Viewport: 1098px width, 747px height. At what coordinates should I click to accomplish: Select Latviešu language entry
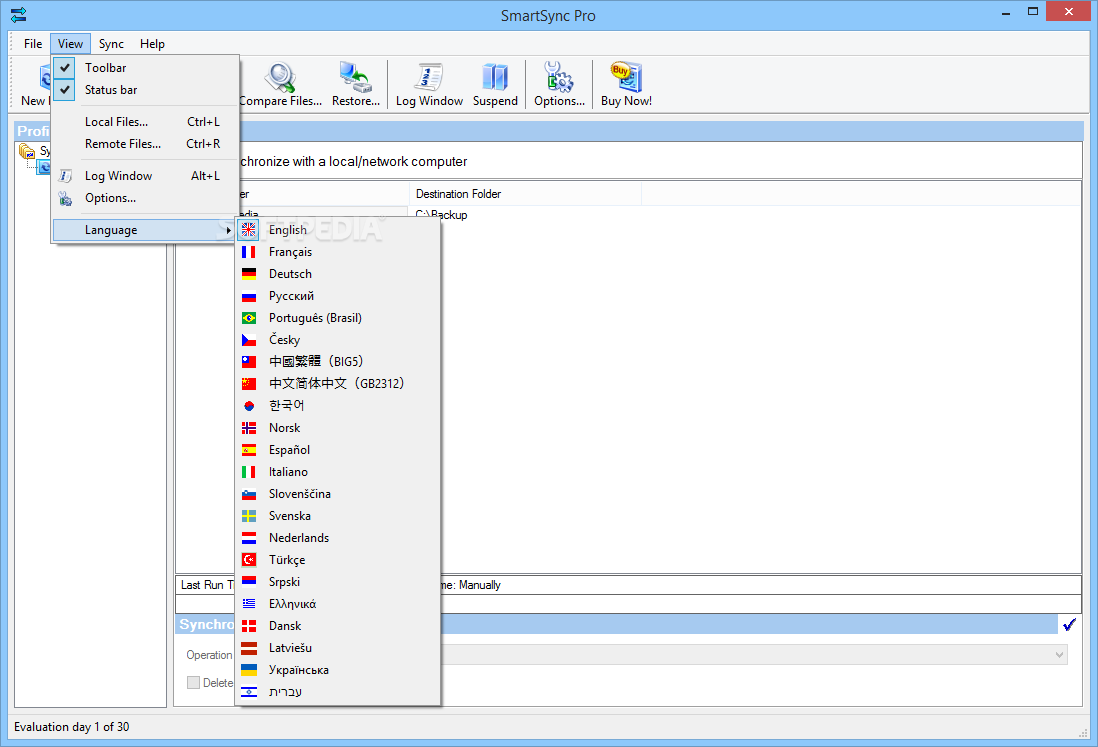point(338,648)
